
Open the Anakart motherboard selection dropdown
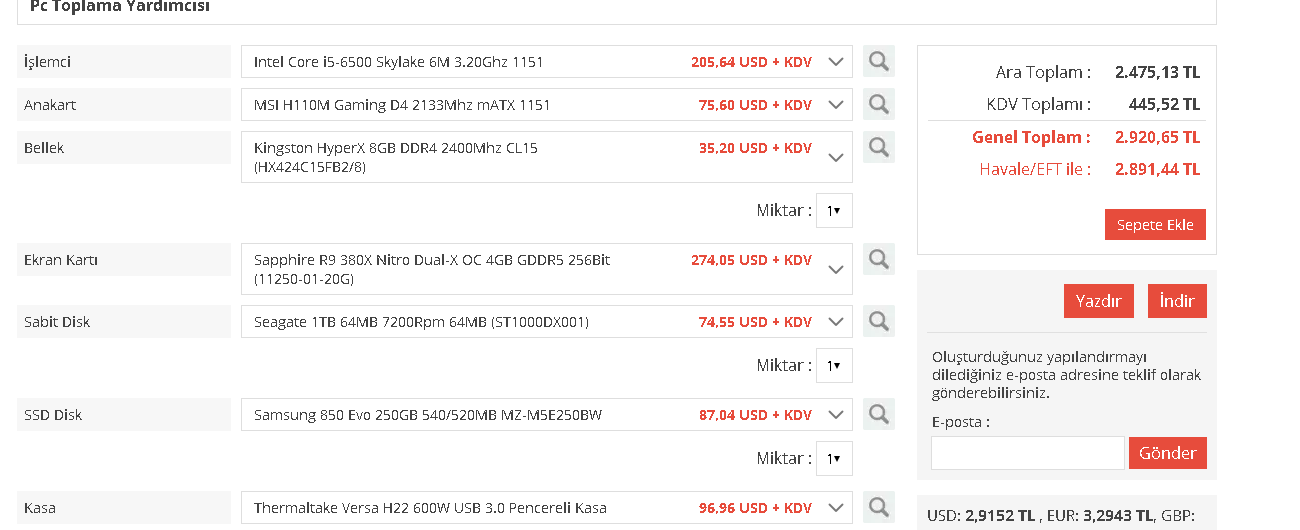tap(836, 105)
